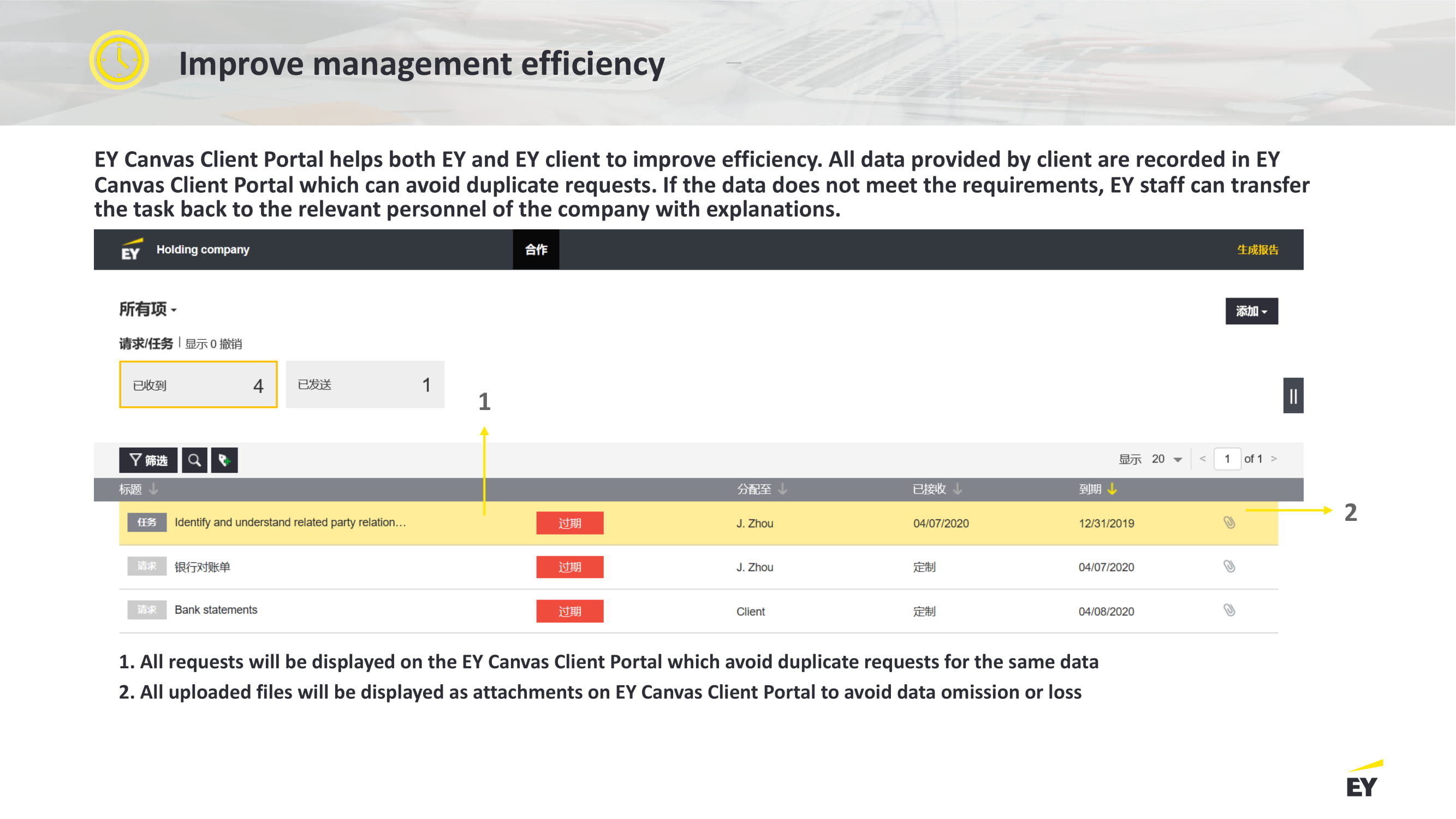Sort by 到期 column yellow arrow
This screenshot has width=1456, height=819.
[1112, 489]
